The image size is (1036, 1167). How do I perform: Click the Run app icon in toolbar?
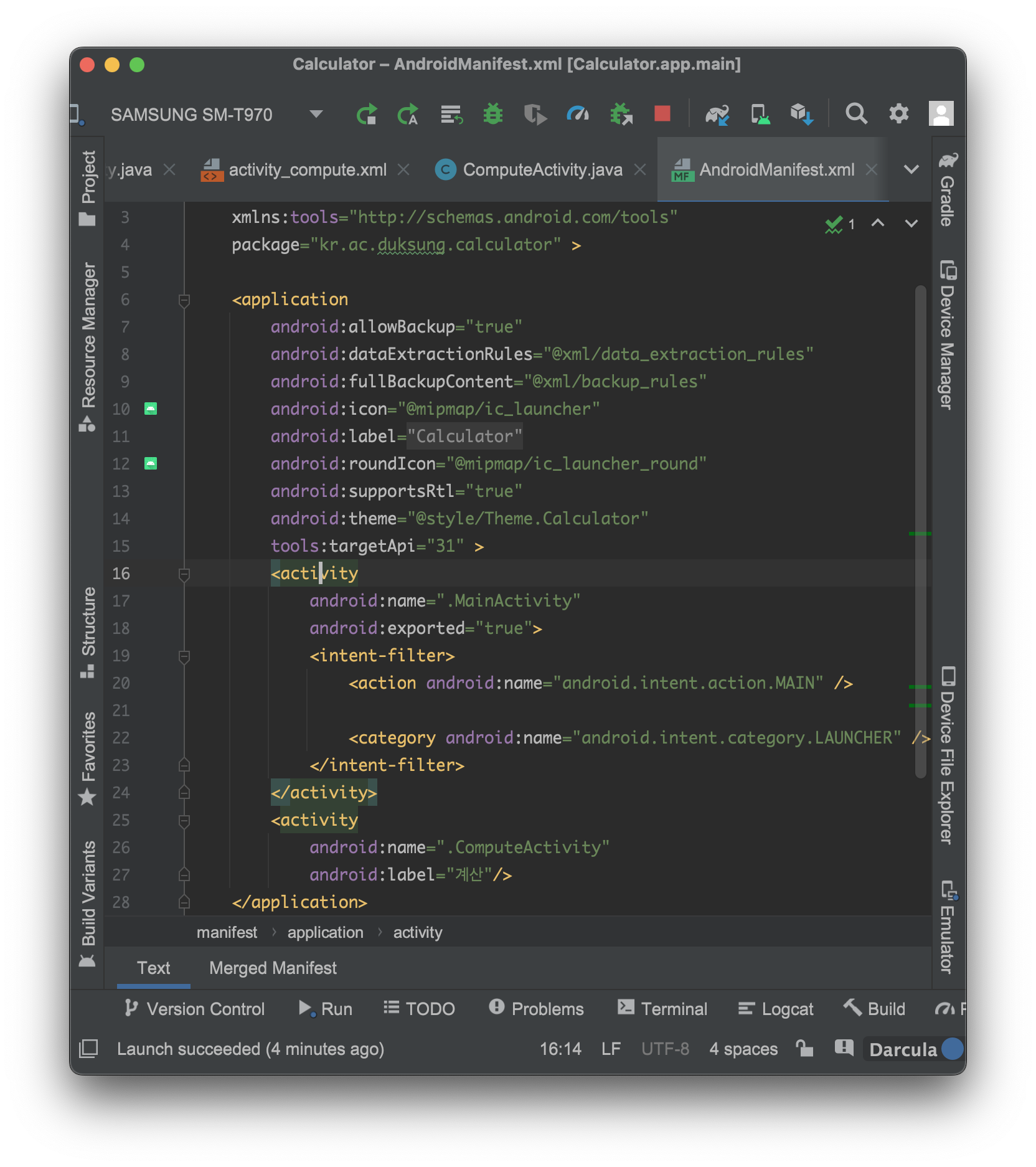pos(367,114)
